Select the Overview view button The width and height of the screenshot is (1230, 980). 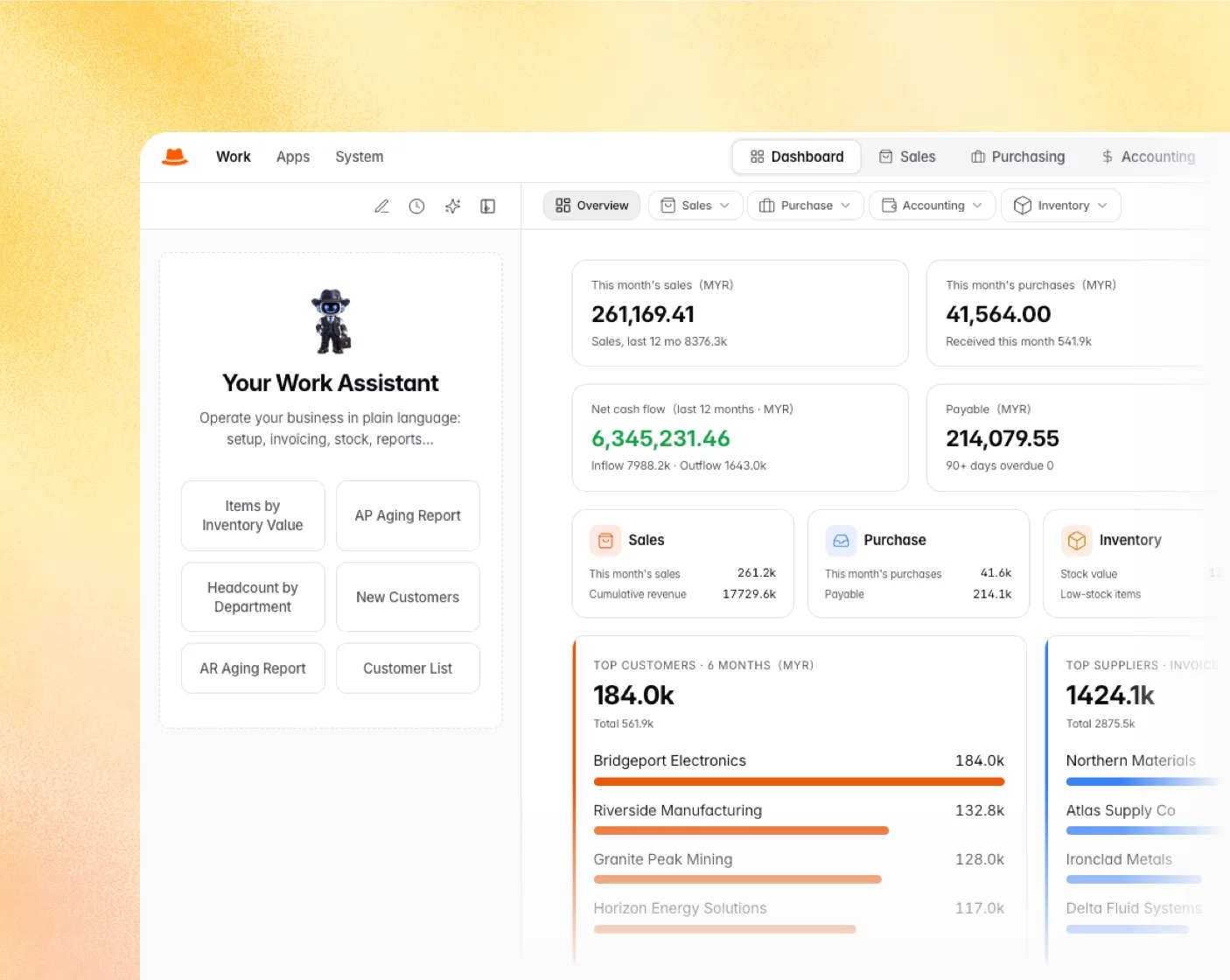pos(592,206)
